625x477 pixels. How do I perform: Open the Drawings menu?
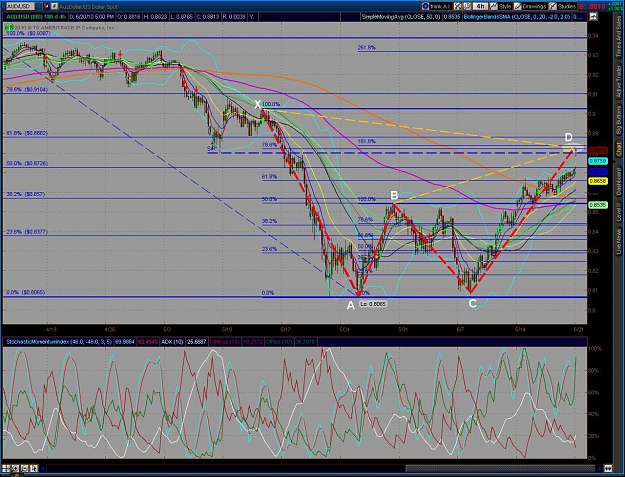[530, 6]
